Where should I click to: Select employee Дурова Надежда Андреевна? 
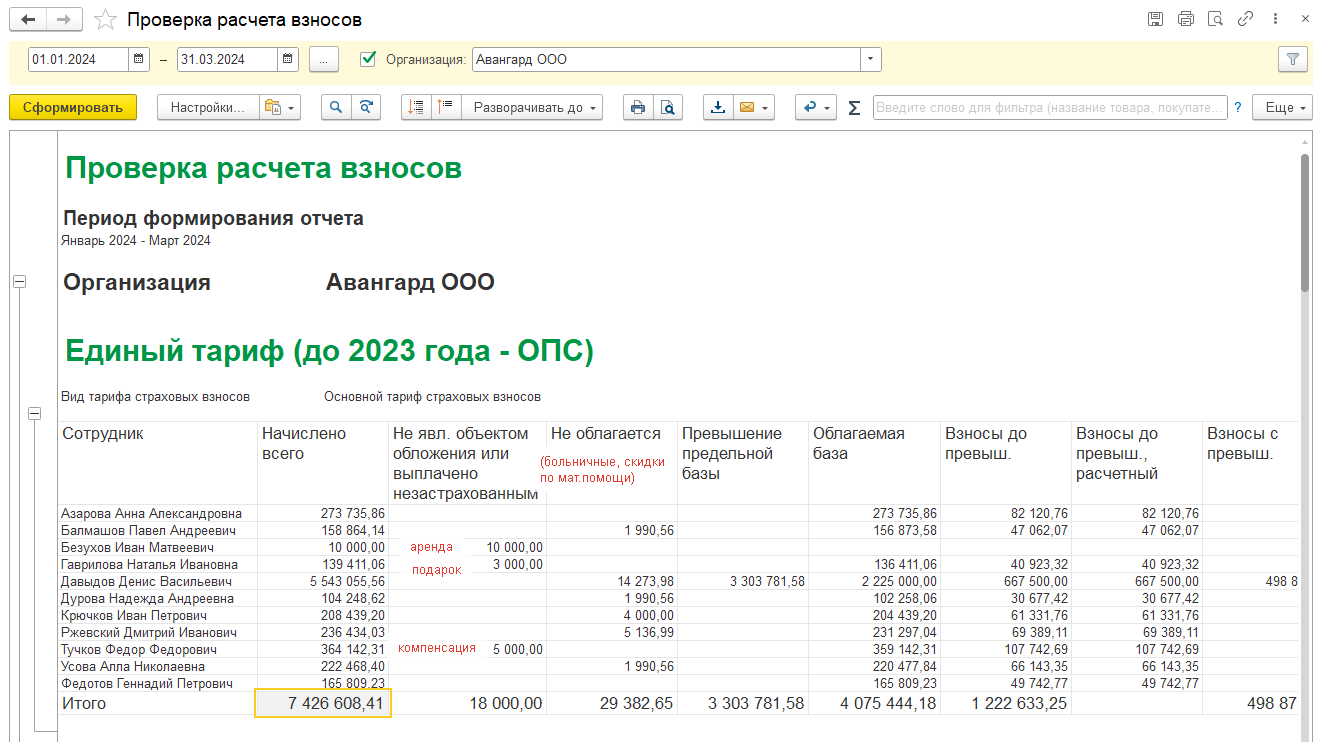coord(147,598)
